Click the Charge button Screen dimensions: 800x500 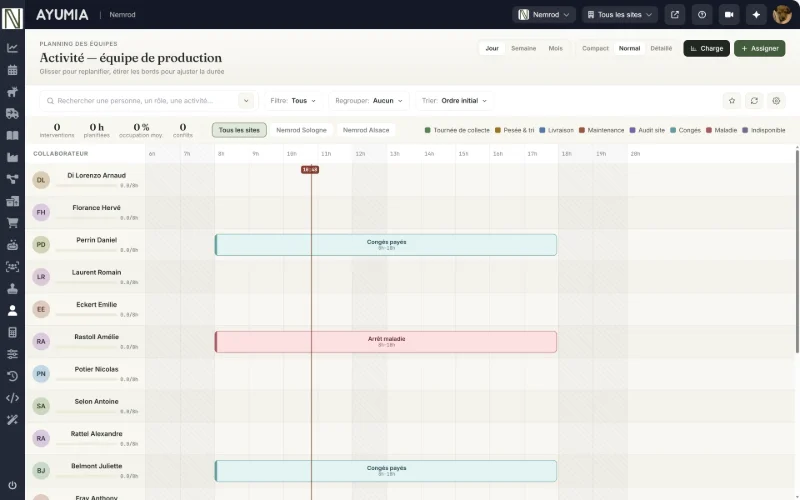pyautogui.click(x=707, y=48)
